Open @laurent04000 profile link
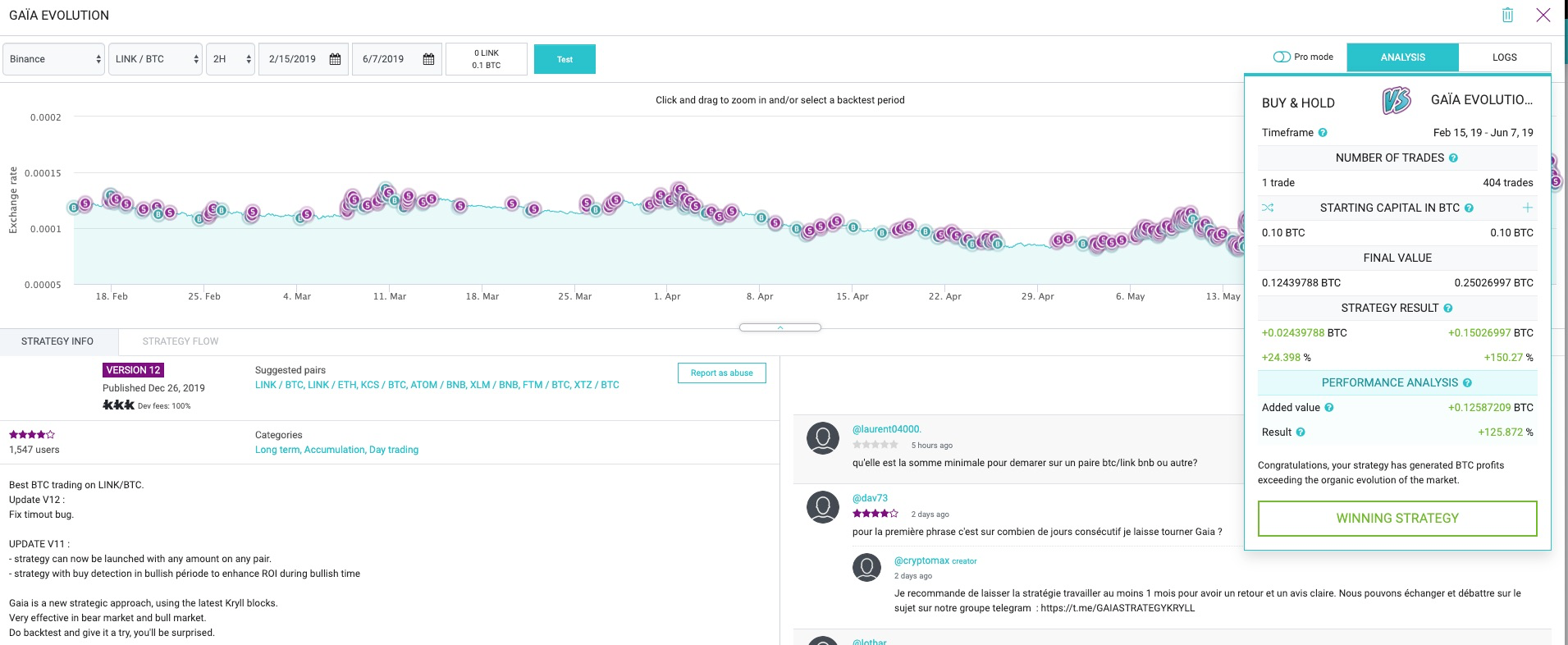Viewport: 1568px width, 645px height. [x=887, y=429]
